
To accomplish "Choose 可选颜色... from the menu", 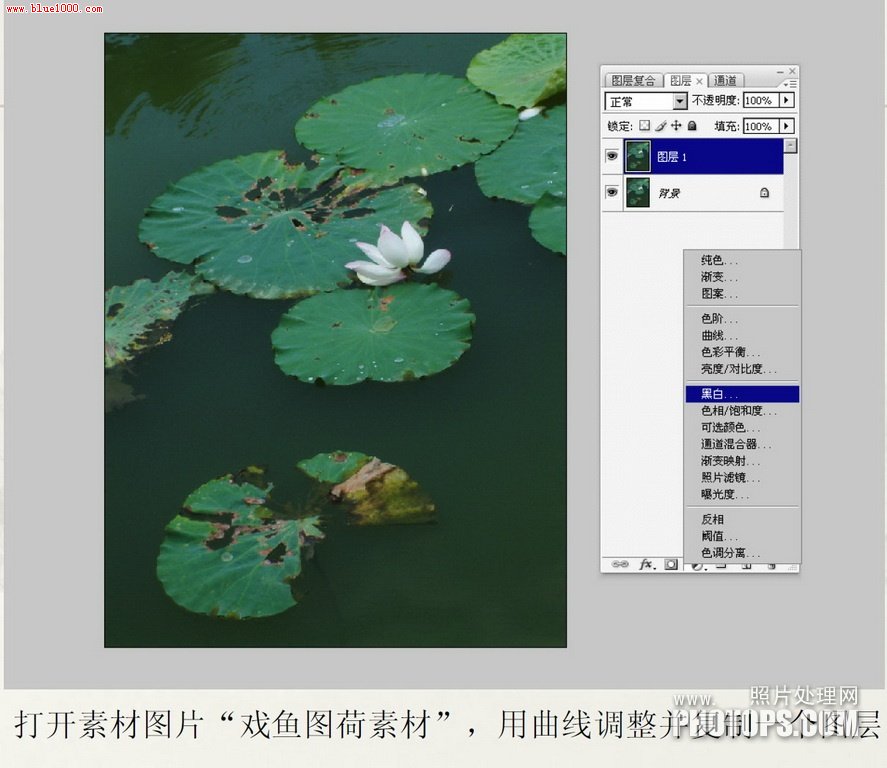I will point(742,428).
